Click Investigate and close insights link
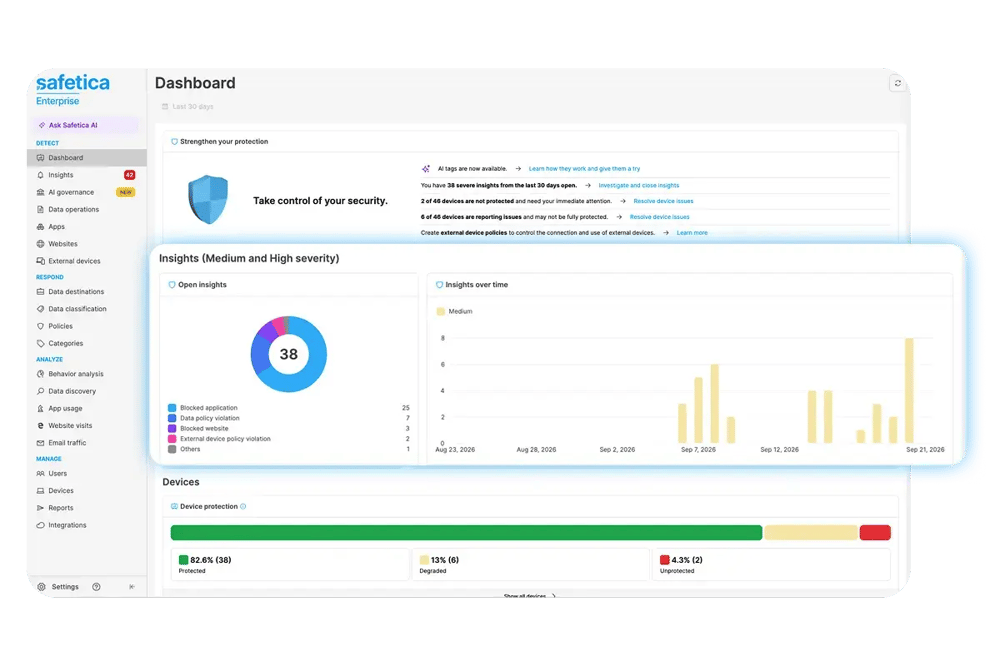Image resolution: width=1000 pixels, height=666 pixels. (x=638, y=186)
